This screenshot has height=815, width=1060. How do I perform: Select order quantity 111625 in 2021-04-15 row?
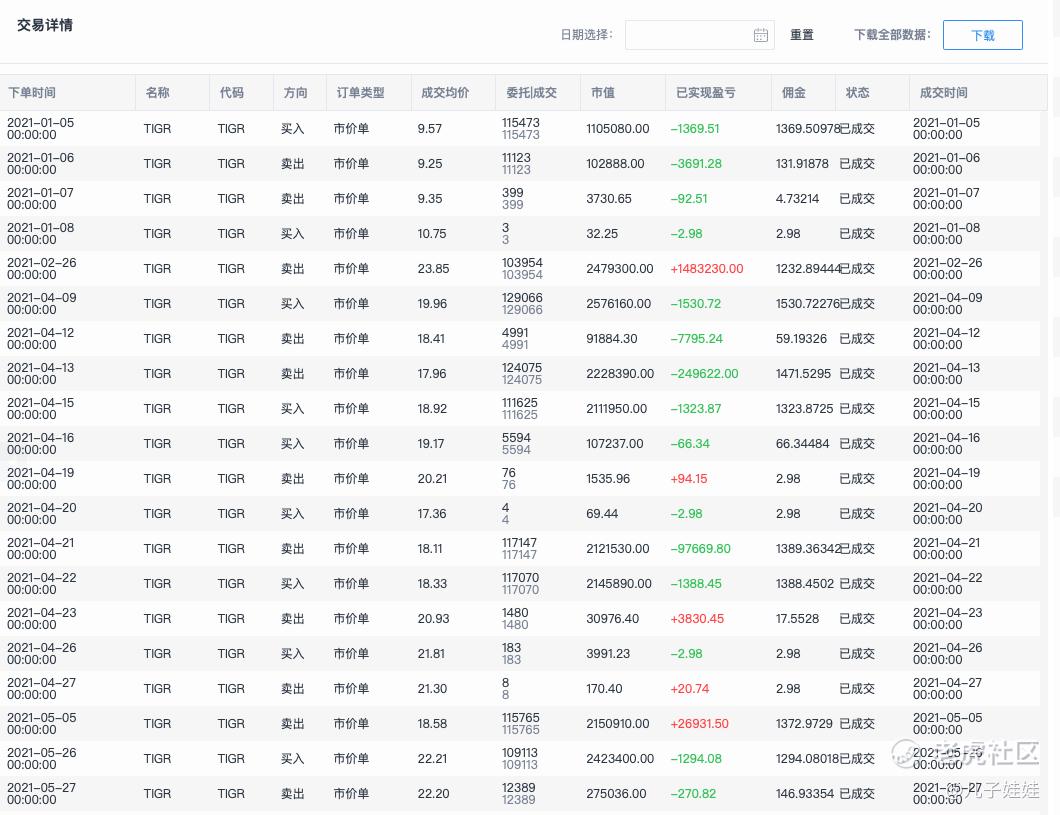point(520,403)
